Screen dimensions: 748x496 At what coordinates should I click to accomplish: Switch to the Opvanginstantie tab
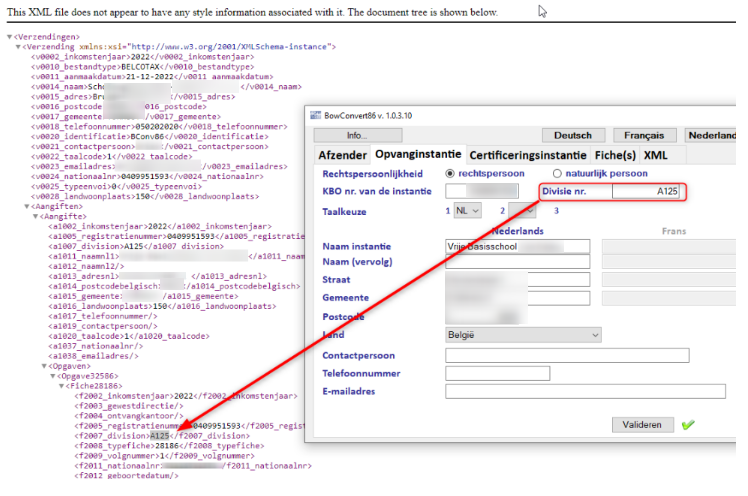point(418,154)
